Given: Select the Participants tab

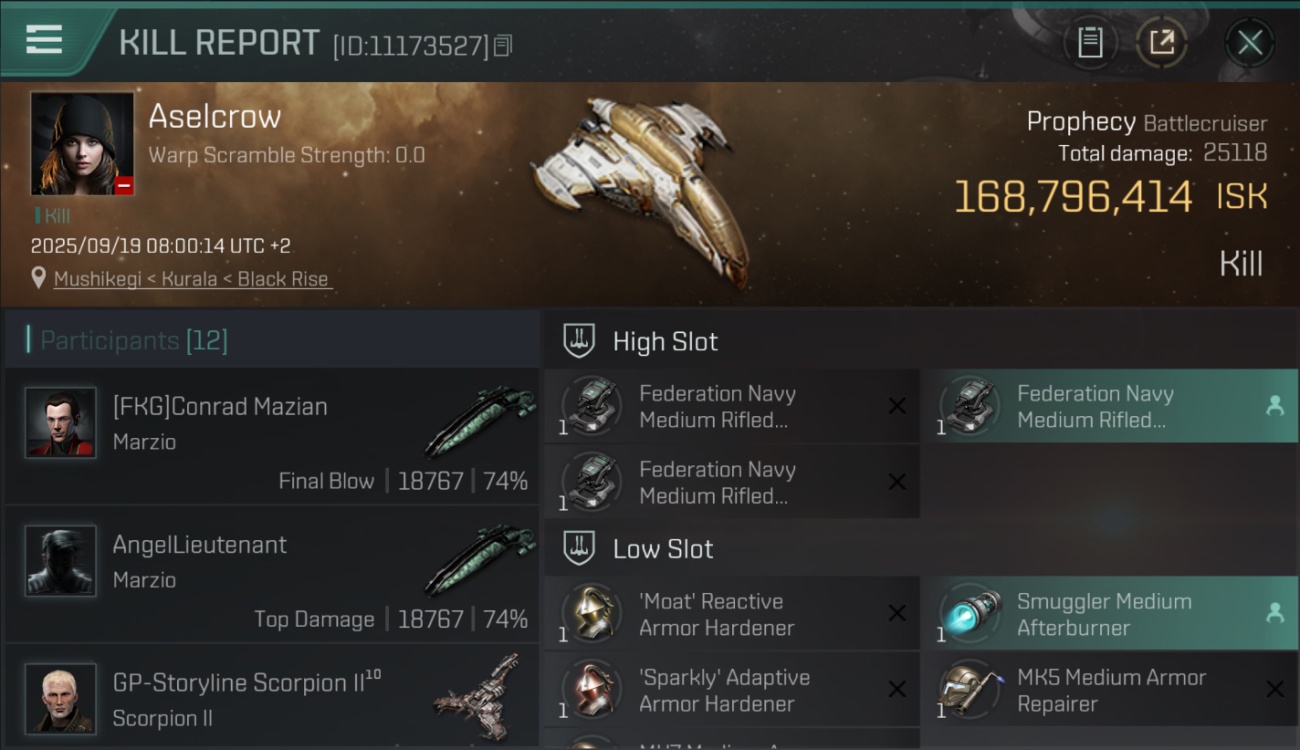Looking at the screenshot, I should [134, 341].
